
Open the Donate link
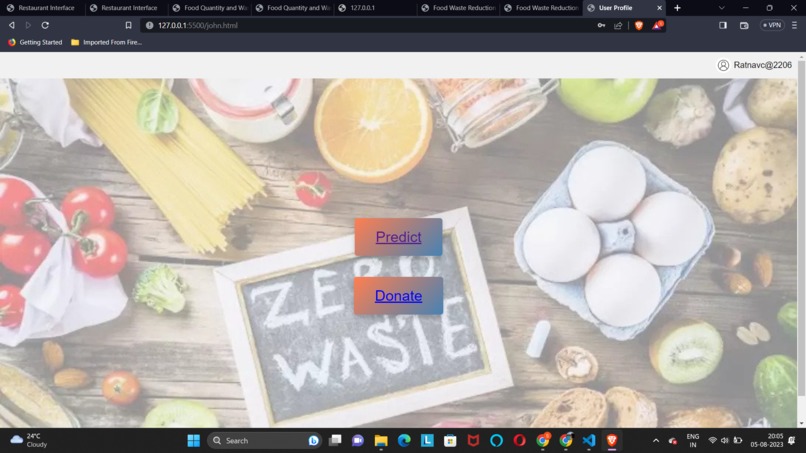pyautogui.click(x=398, y=296)
